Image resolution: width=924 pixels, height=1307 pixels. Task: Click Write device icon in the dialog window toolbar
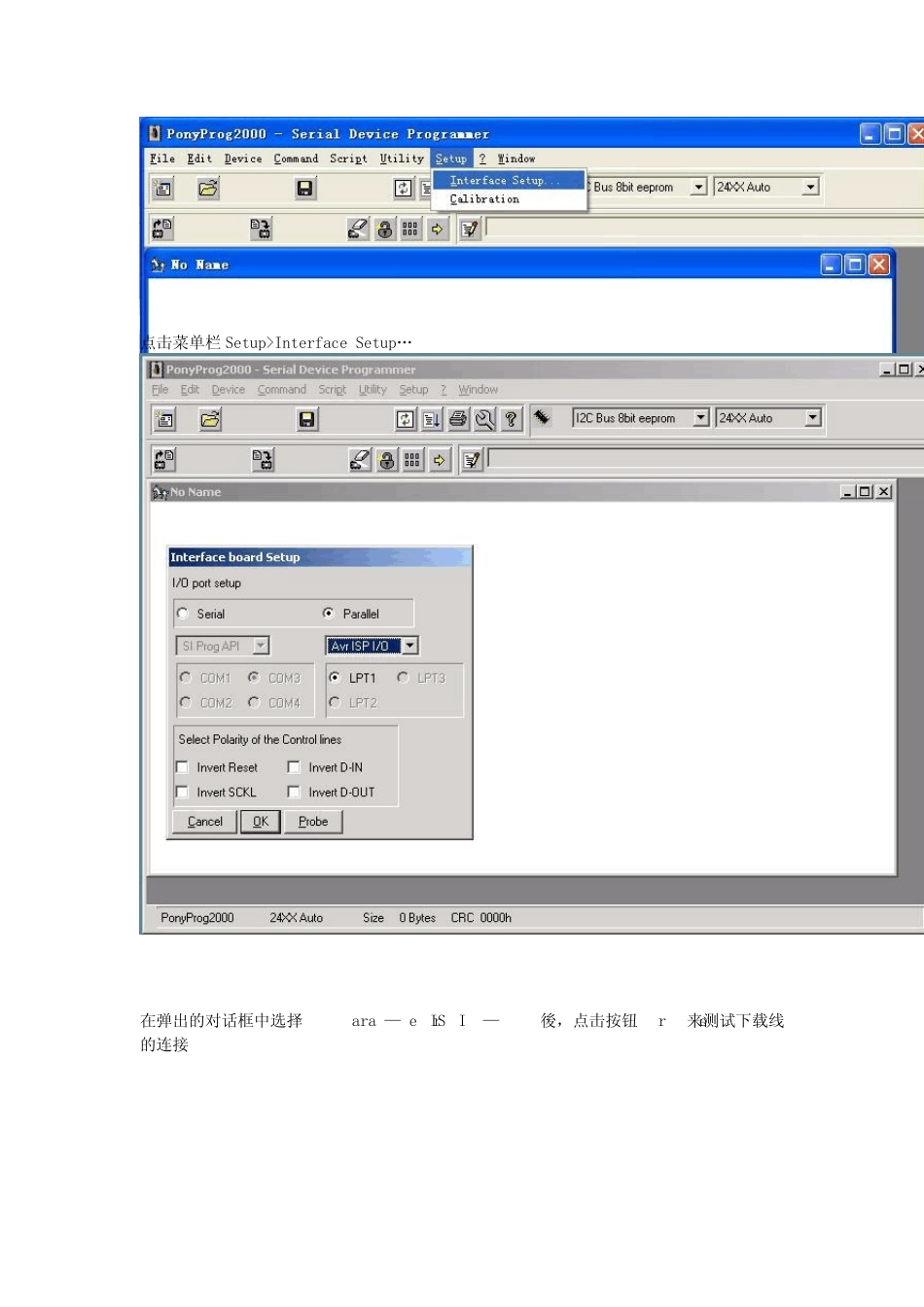(x=263, y=459)
